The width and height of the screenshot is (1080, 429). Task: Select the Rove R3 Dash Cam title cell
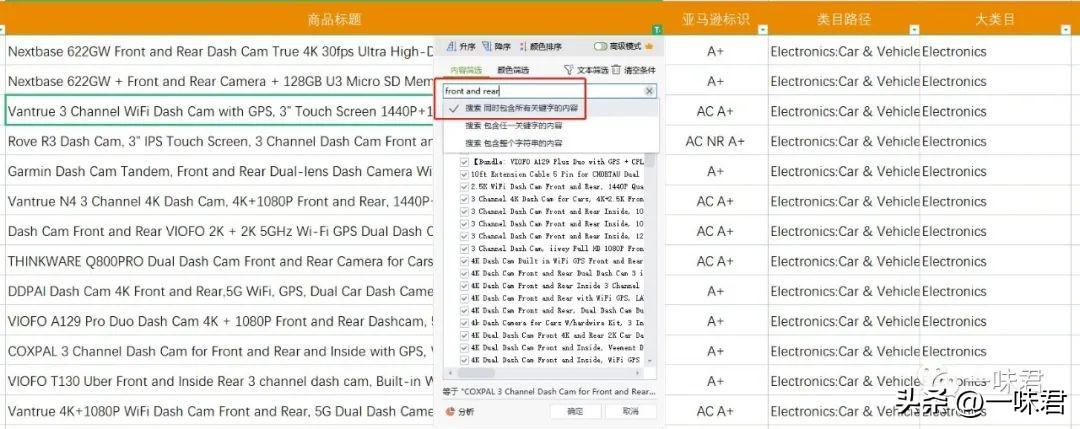220,141
